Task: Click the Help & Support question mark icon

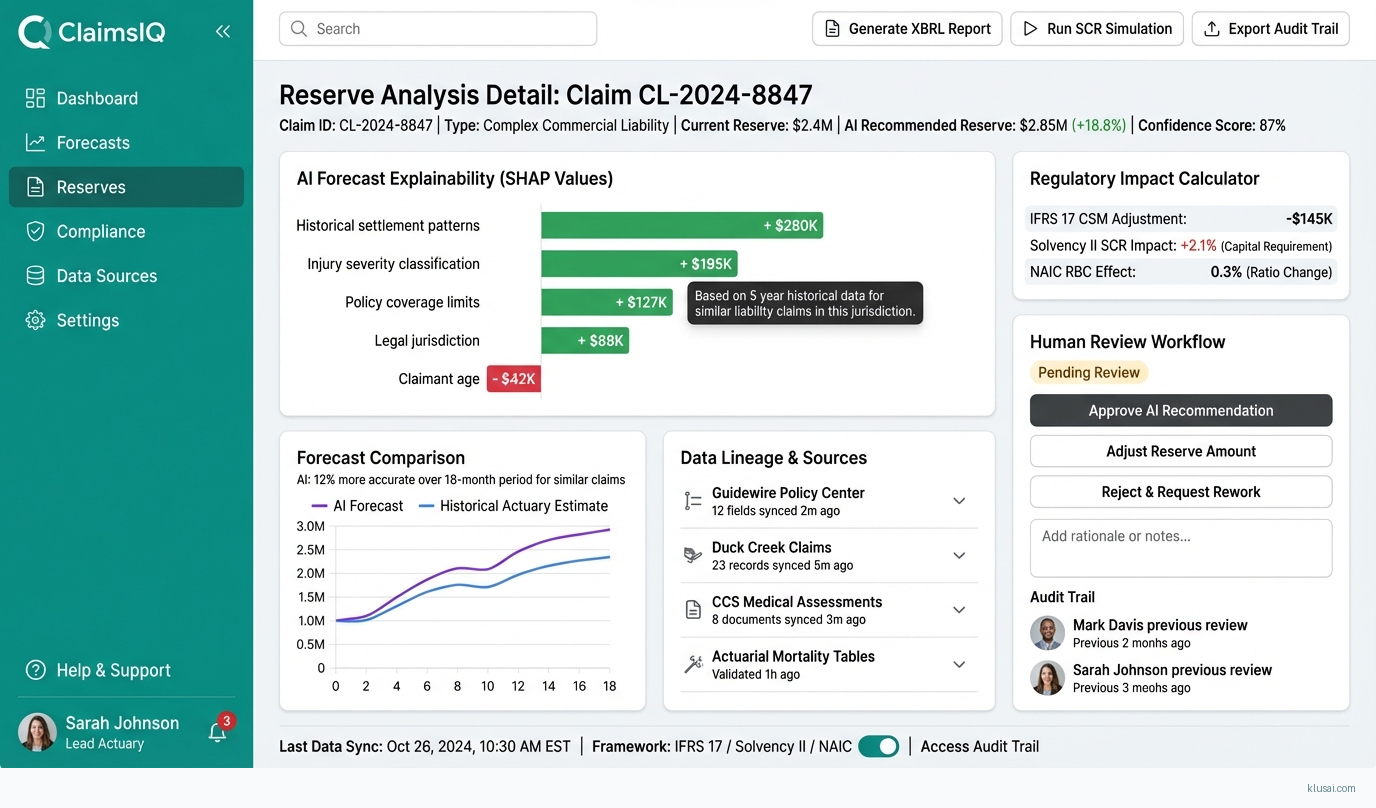Action: pyautogui.click(x=36, y=670)
